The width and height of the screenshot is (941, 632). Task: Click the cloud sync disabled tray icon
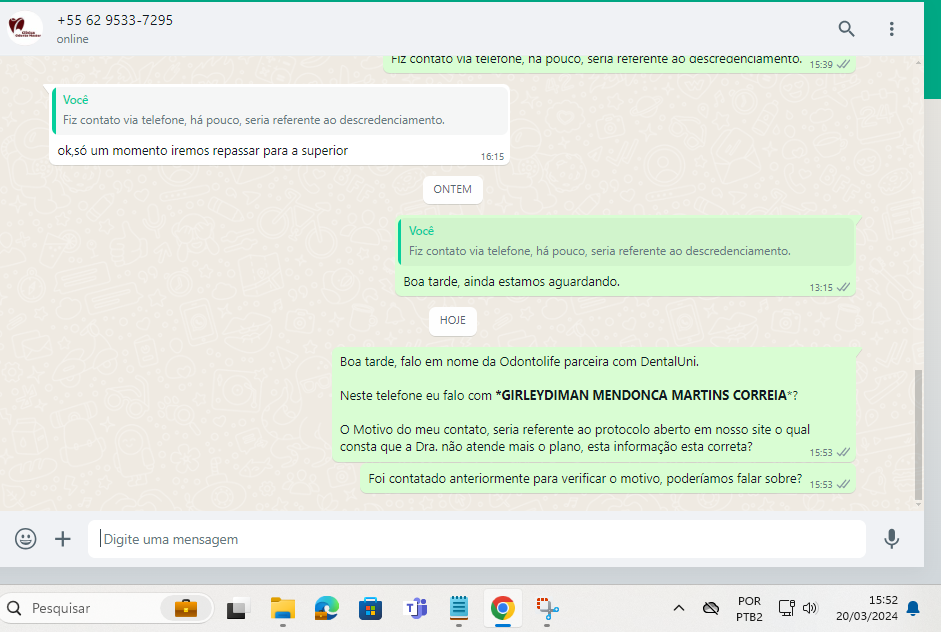(711, 608)
